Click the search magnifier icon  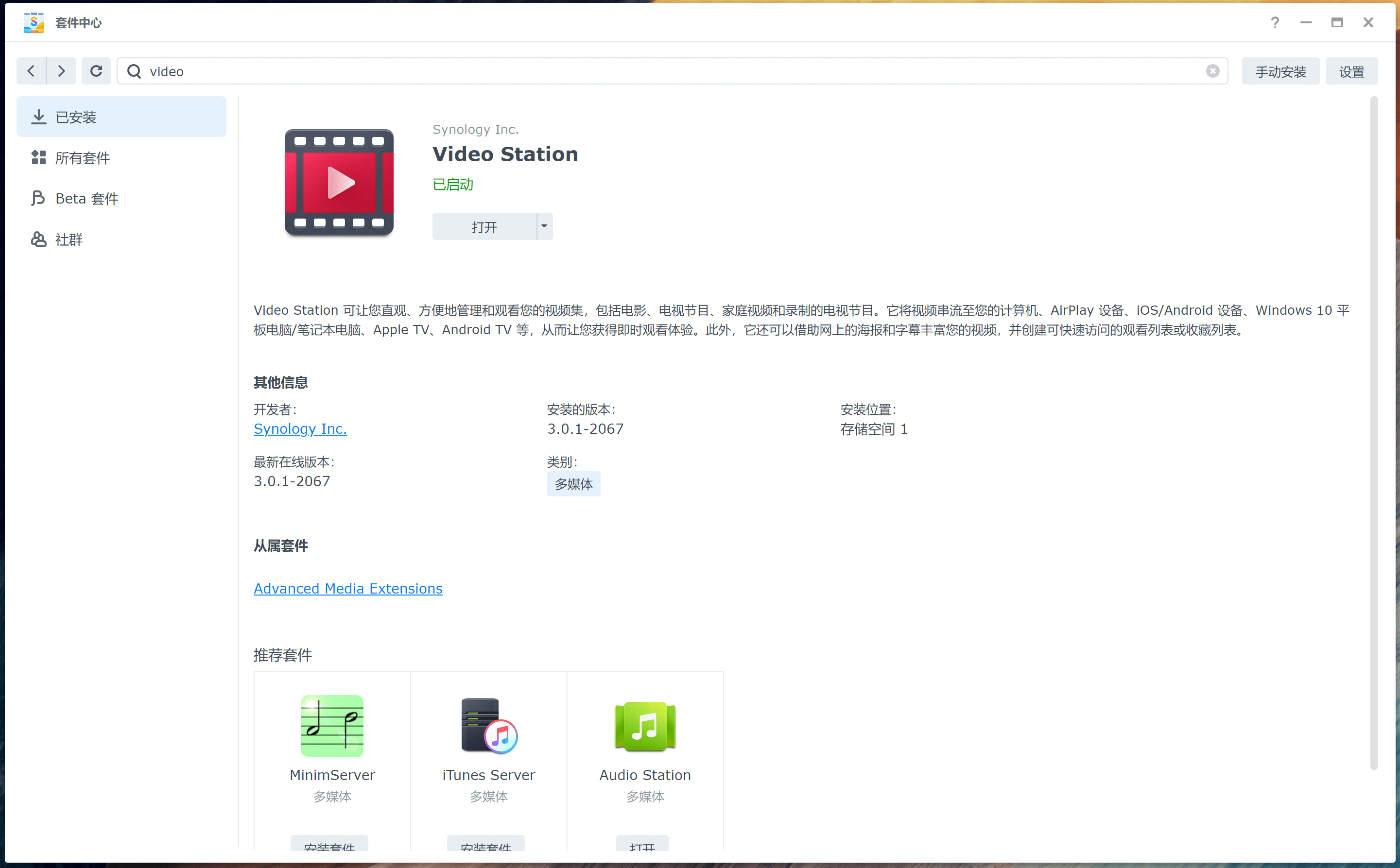[x=135, y=71]
